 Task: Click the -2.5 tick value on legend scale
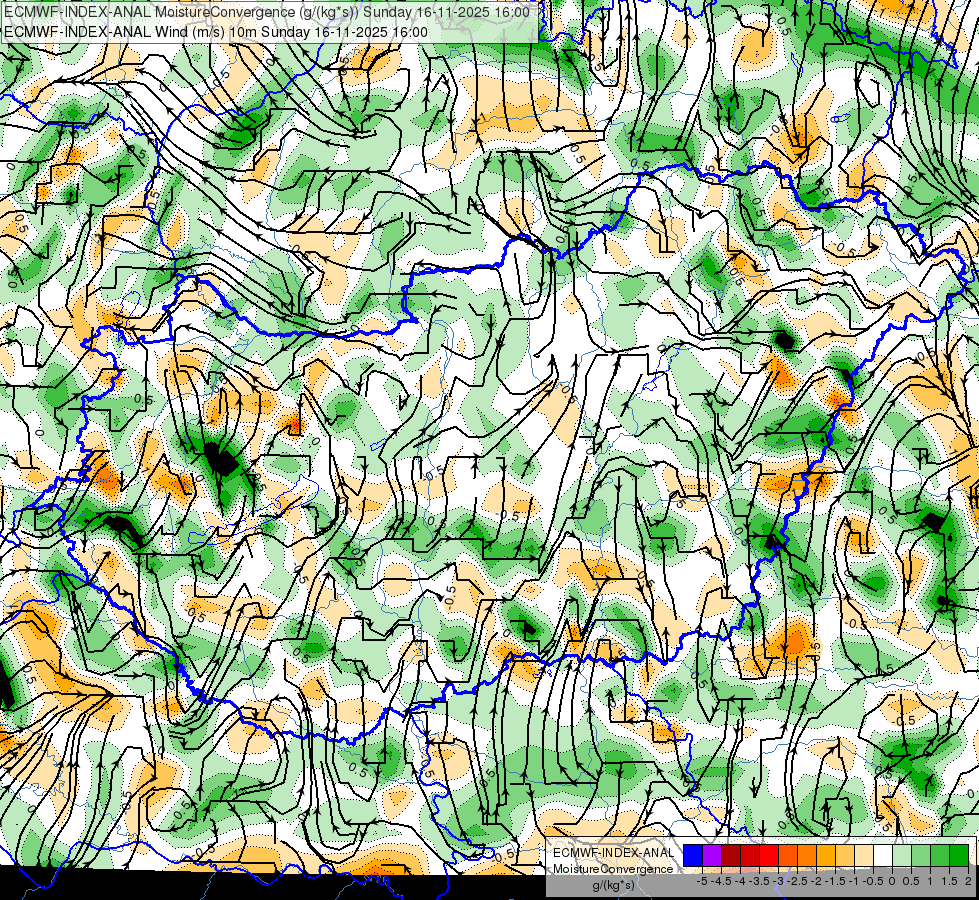797,881
